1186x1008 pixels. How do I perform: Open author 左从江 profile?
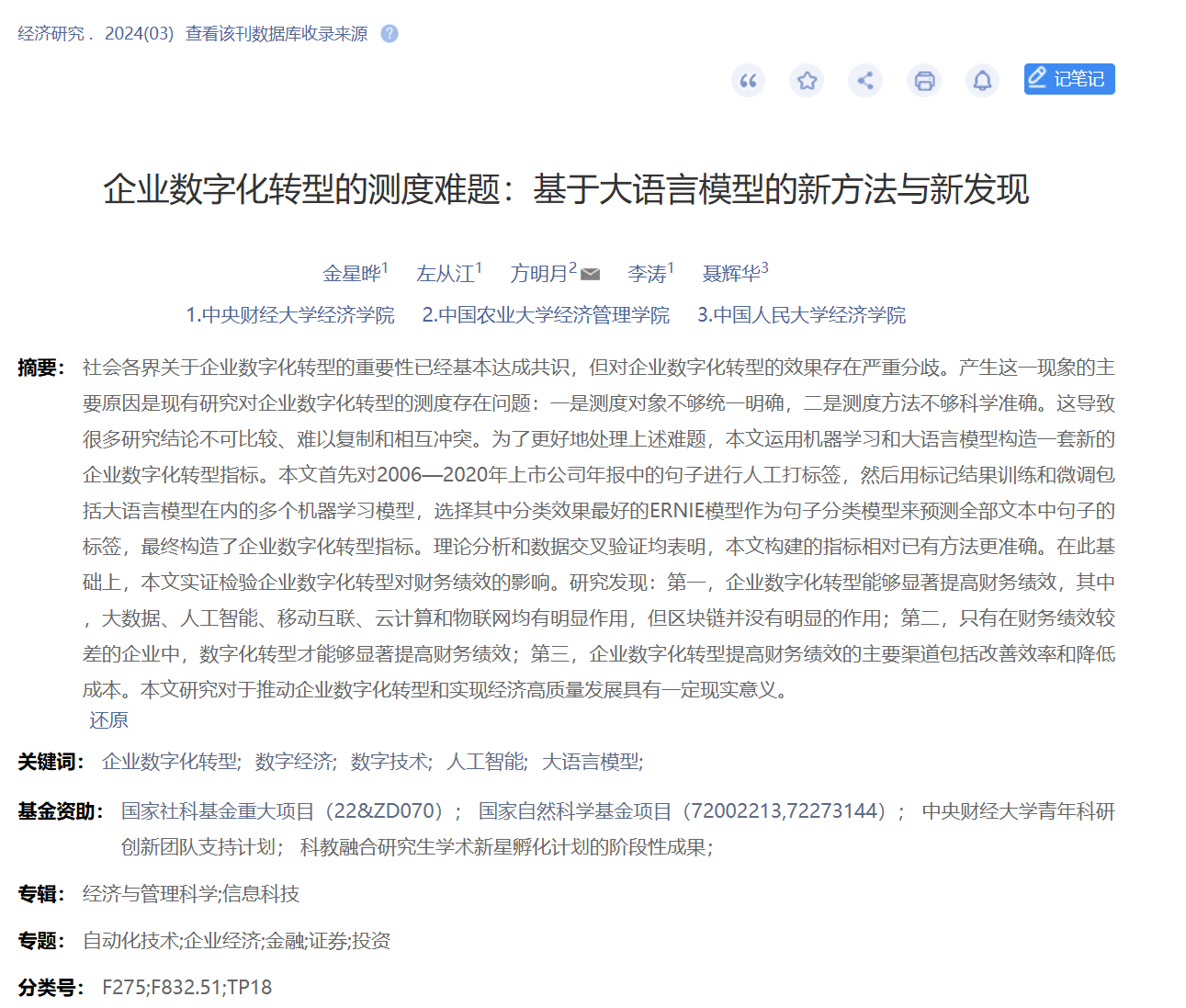(x=445, y=274)
